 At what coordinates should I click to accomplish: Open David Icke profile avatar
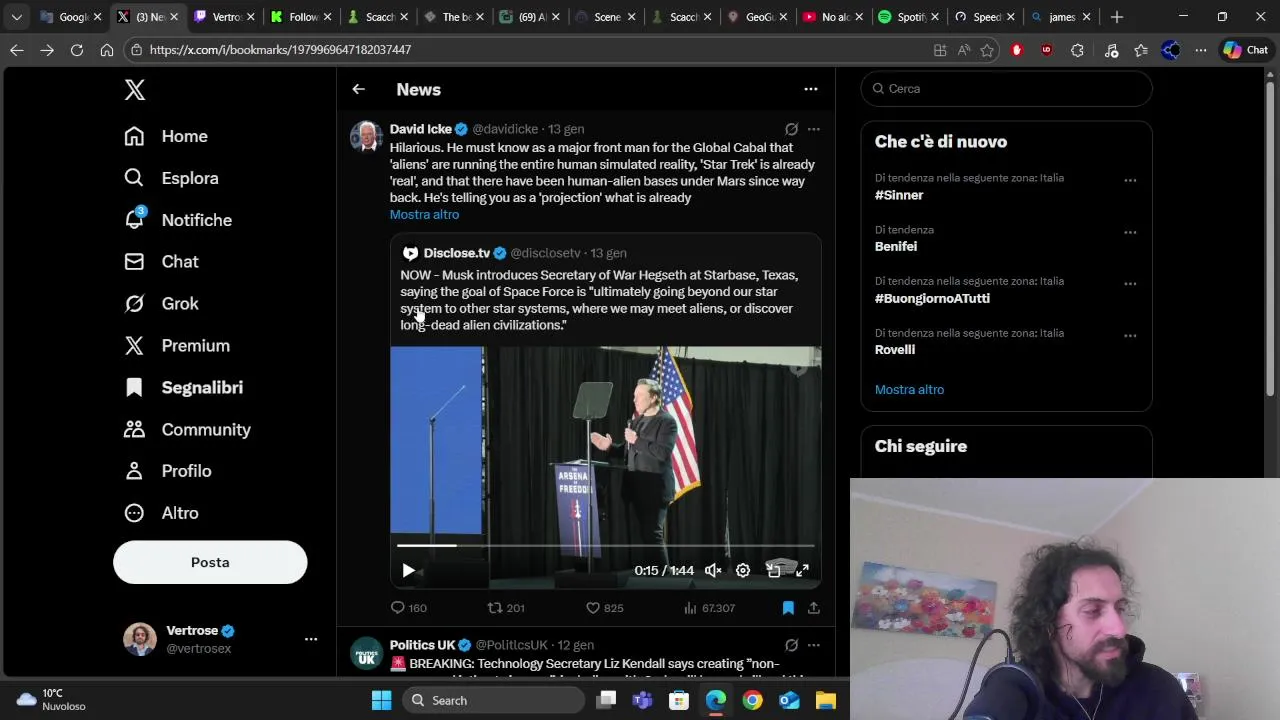(x=366, y=136)
